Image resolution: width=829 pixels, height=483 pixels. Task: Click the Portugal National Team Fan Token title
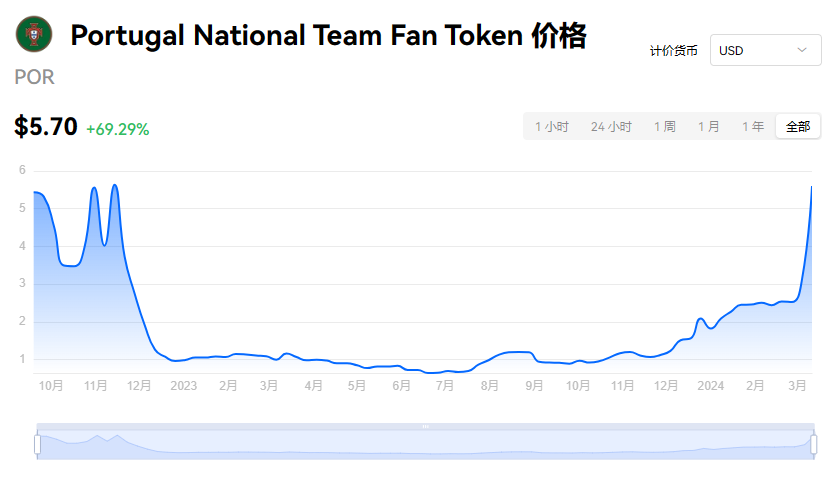click(x=328, y=35)
